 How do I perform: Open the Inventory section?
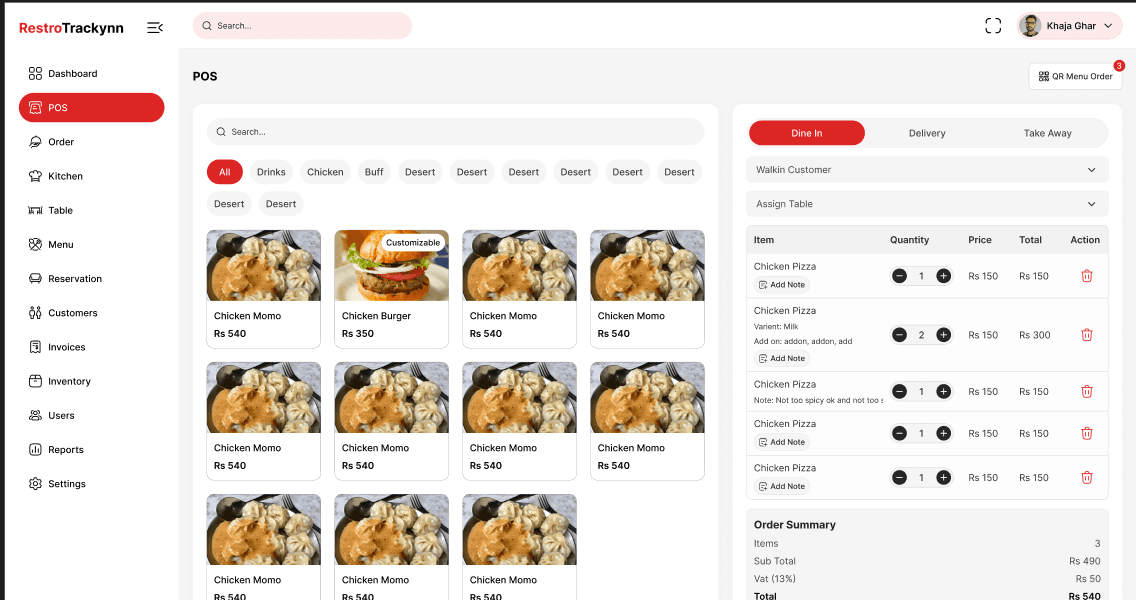pyautogui.click(x=69, y=381)
